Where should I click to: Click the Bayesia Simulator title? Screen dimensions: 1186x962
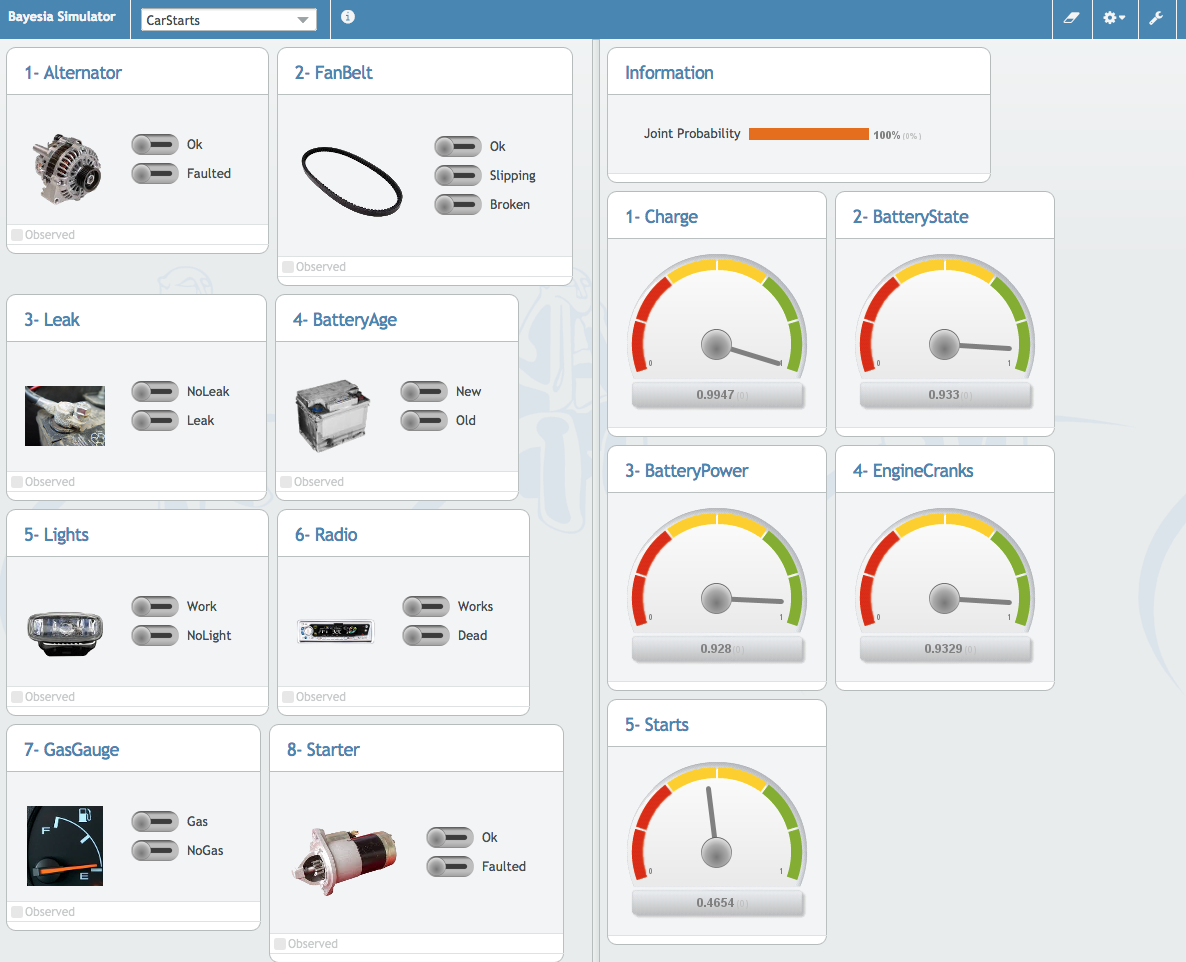coord(62,18)
